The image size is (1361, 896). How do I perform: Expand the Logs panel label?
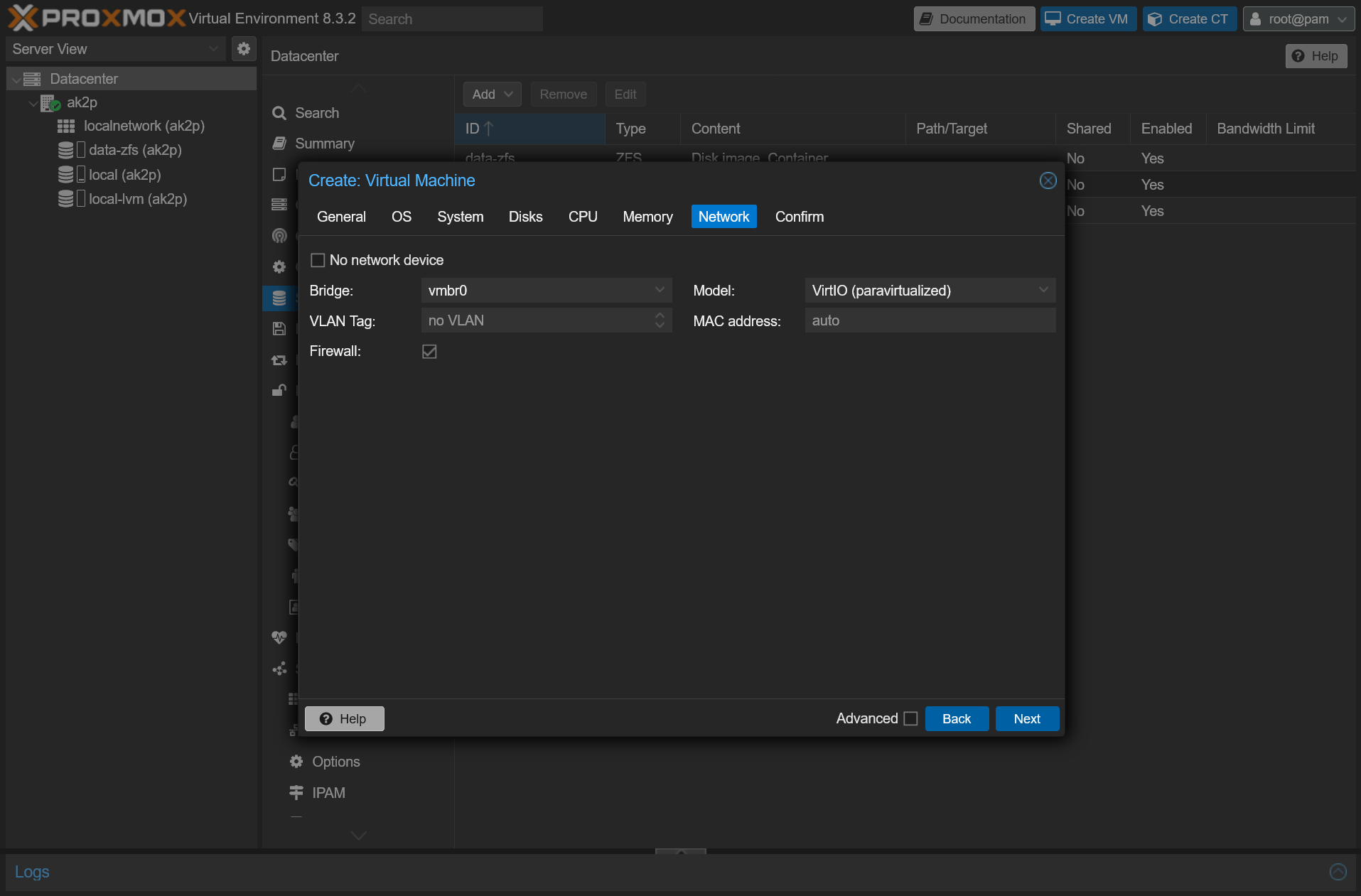(32, 872)
